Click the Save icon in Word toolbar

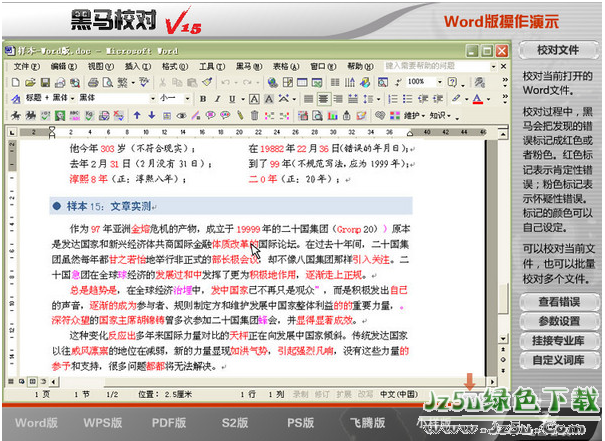click(47, 82)
